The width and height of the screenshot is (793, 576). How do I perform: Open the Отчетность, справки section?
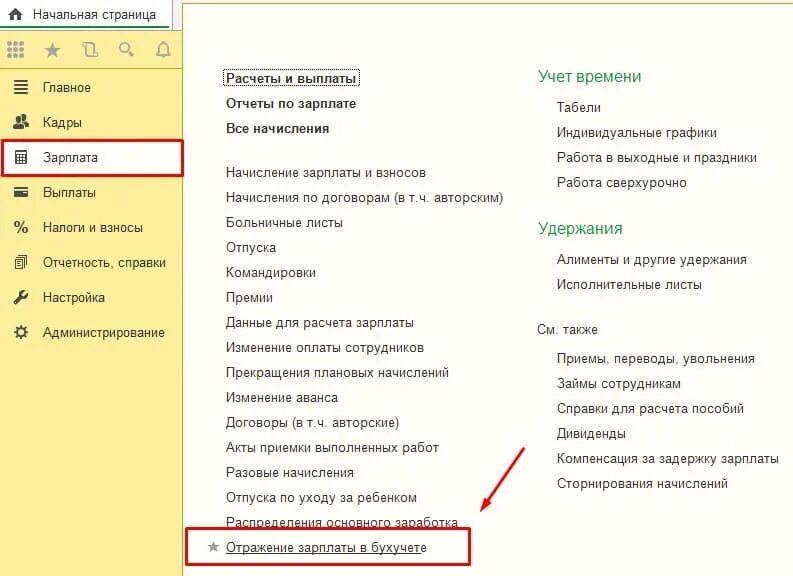[91, 262]
